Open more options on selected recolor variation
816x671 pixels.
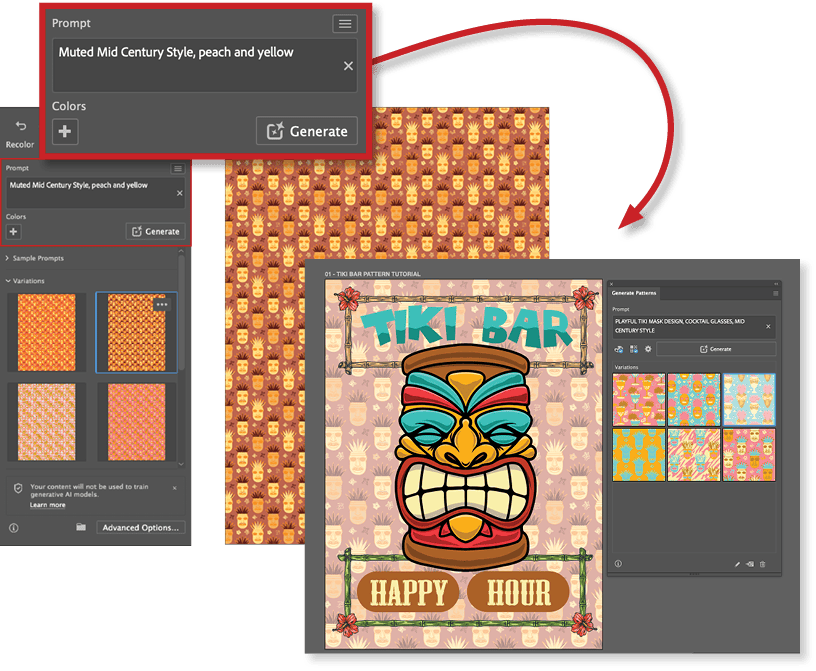tap(162, 304)
